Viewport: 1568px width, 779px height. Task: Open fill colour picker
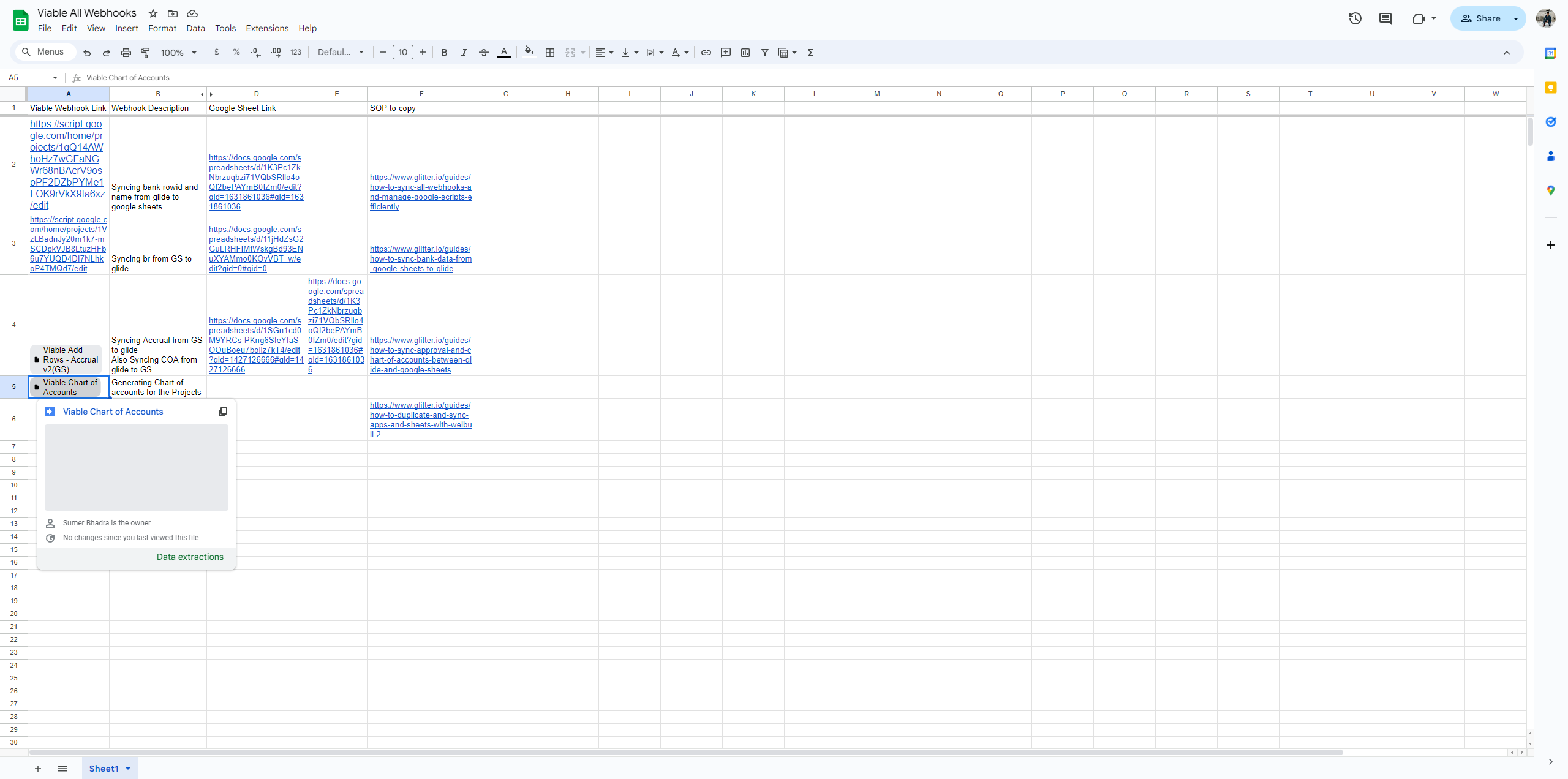pos(529,52)
